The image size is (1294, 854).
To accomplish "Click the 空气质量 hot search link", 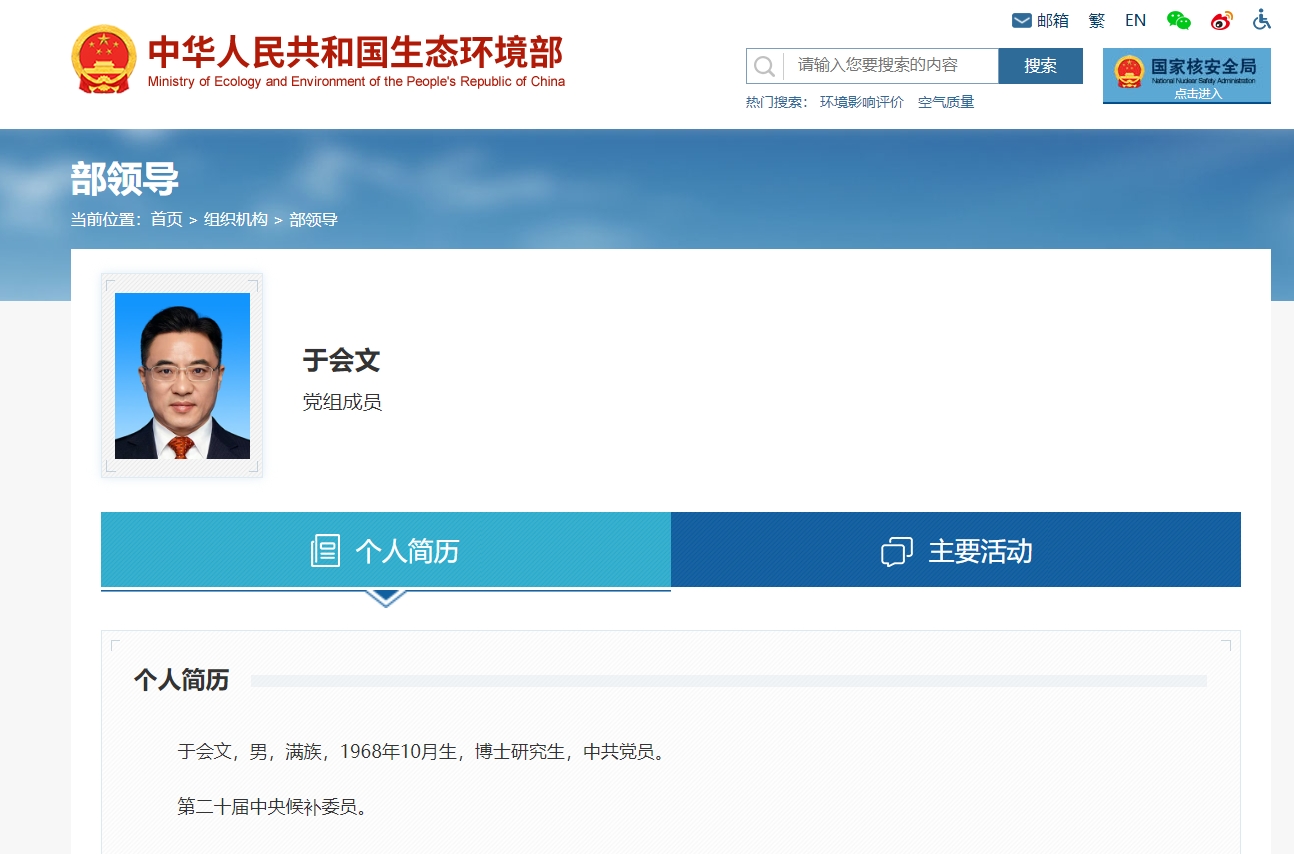I will tap(946, 102).
